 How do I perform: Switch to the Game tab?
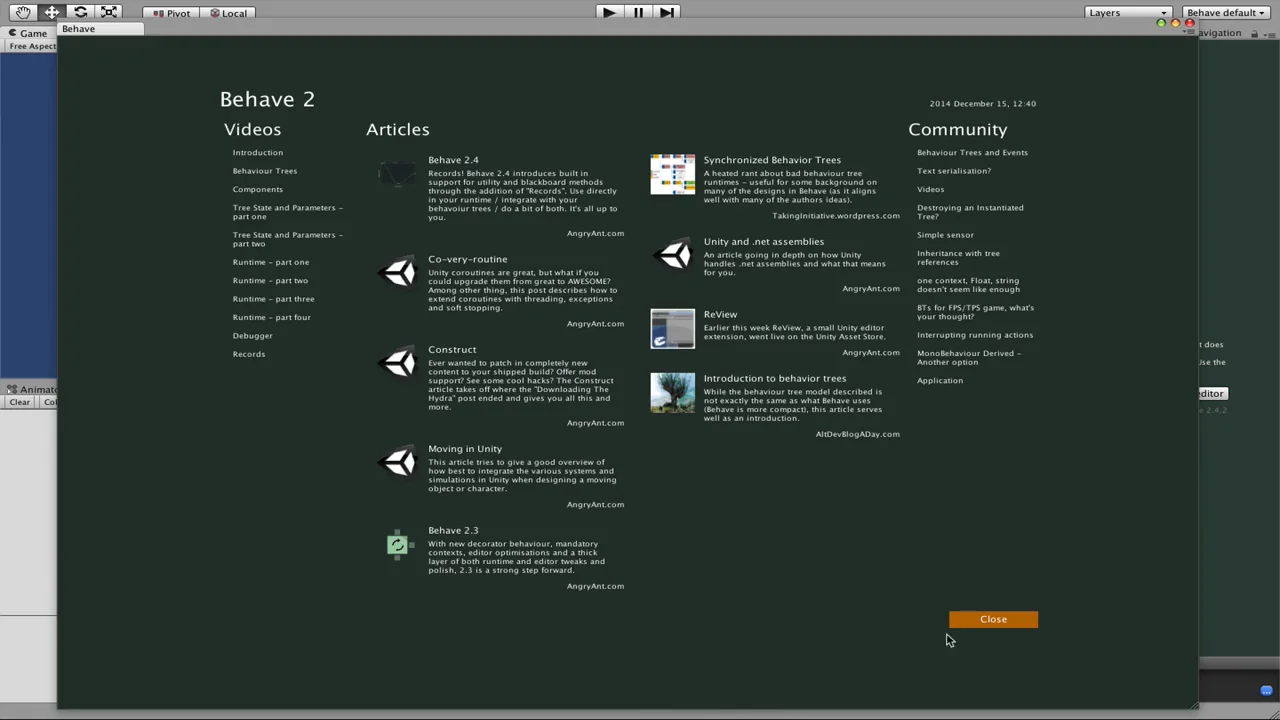(28, 33)
